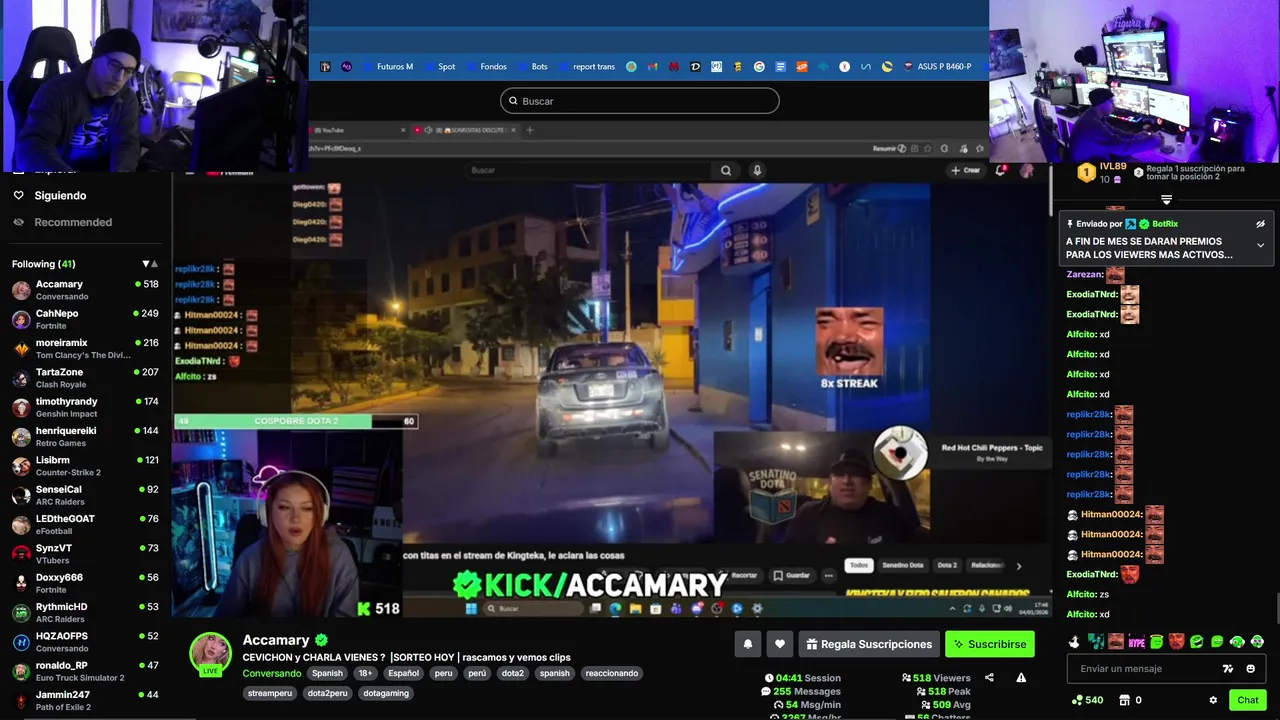1280x720 pixels.
Task: Click the Windows Start icon in streamed taskbar
Action: pos(470,608)
